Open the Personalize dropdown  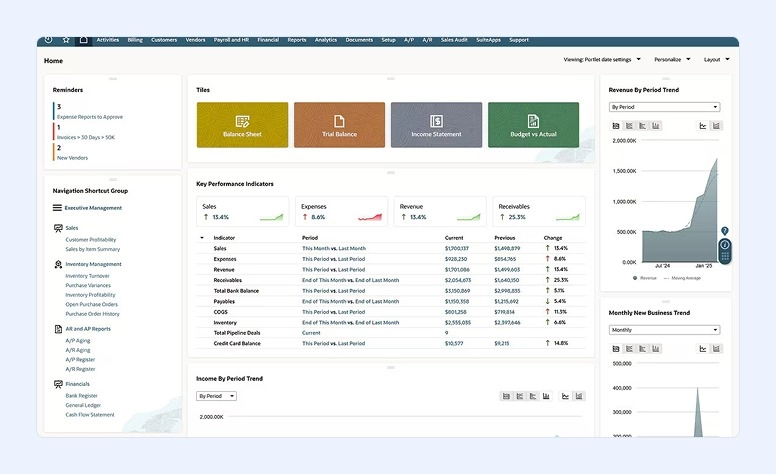[672, 59]
